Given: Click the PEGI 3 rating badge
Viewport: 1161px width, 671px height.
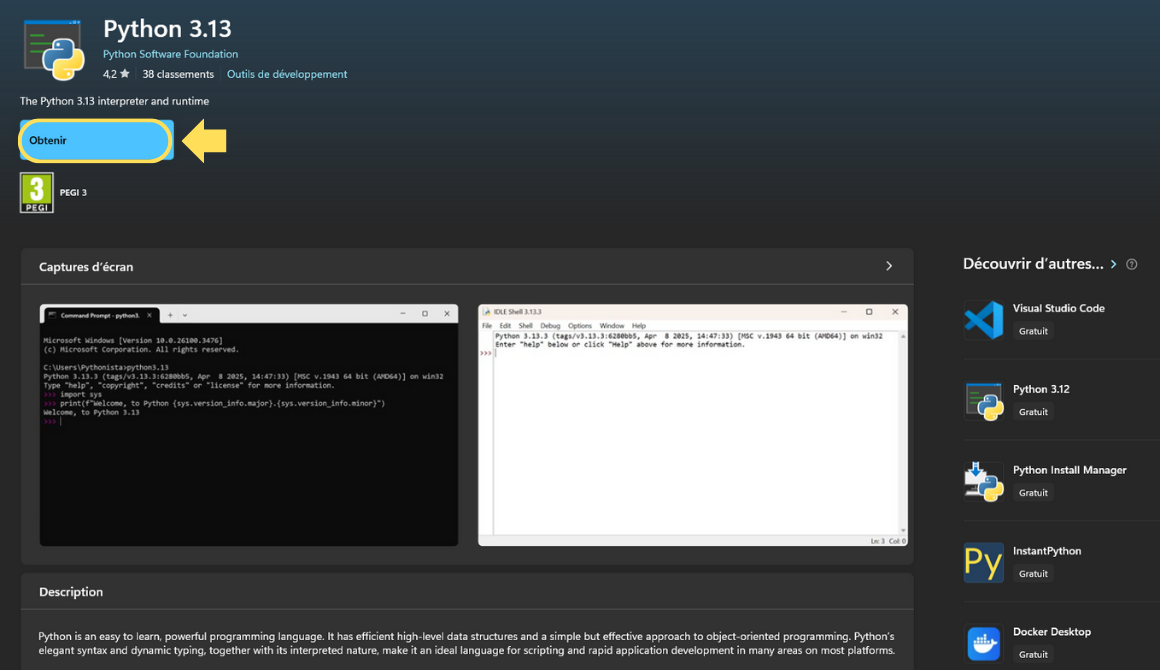Looking at the screenshot, I should (x=36, y=193).
